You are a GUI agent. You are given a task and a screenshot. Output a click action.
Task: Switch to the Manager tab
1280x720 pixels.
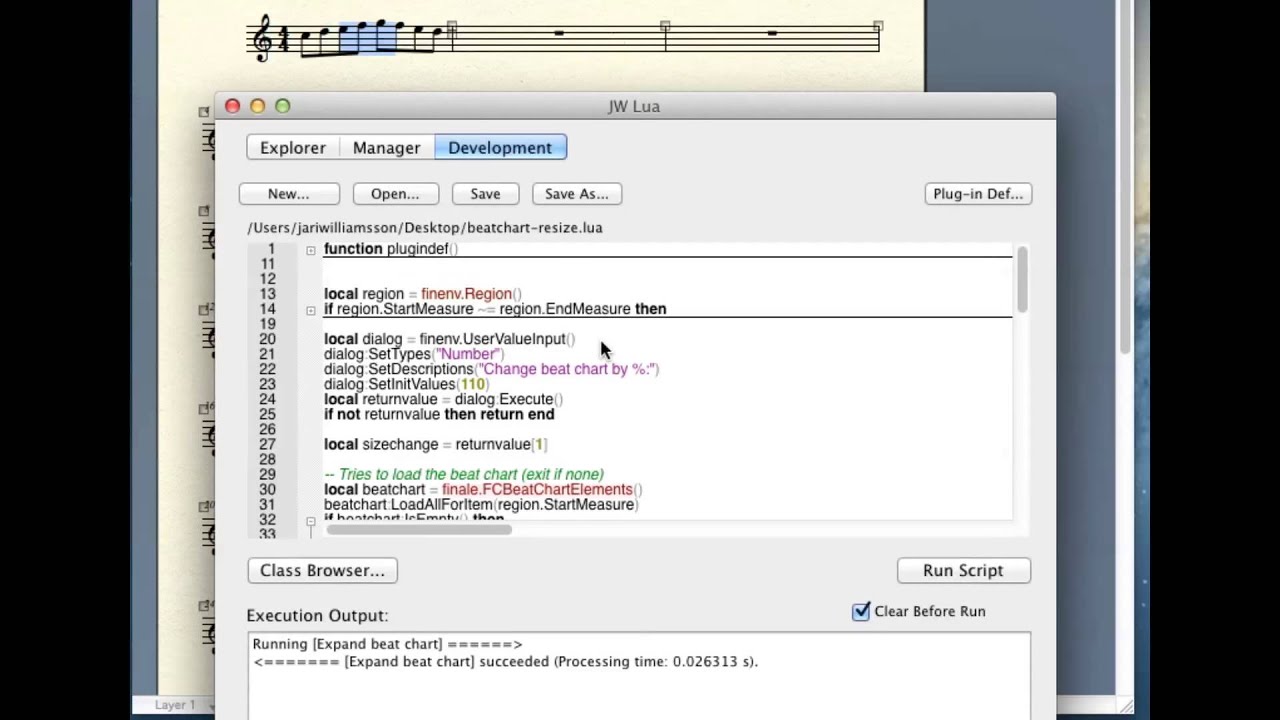pos(386,147)
